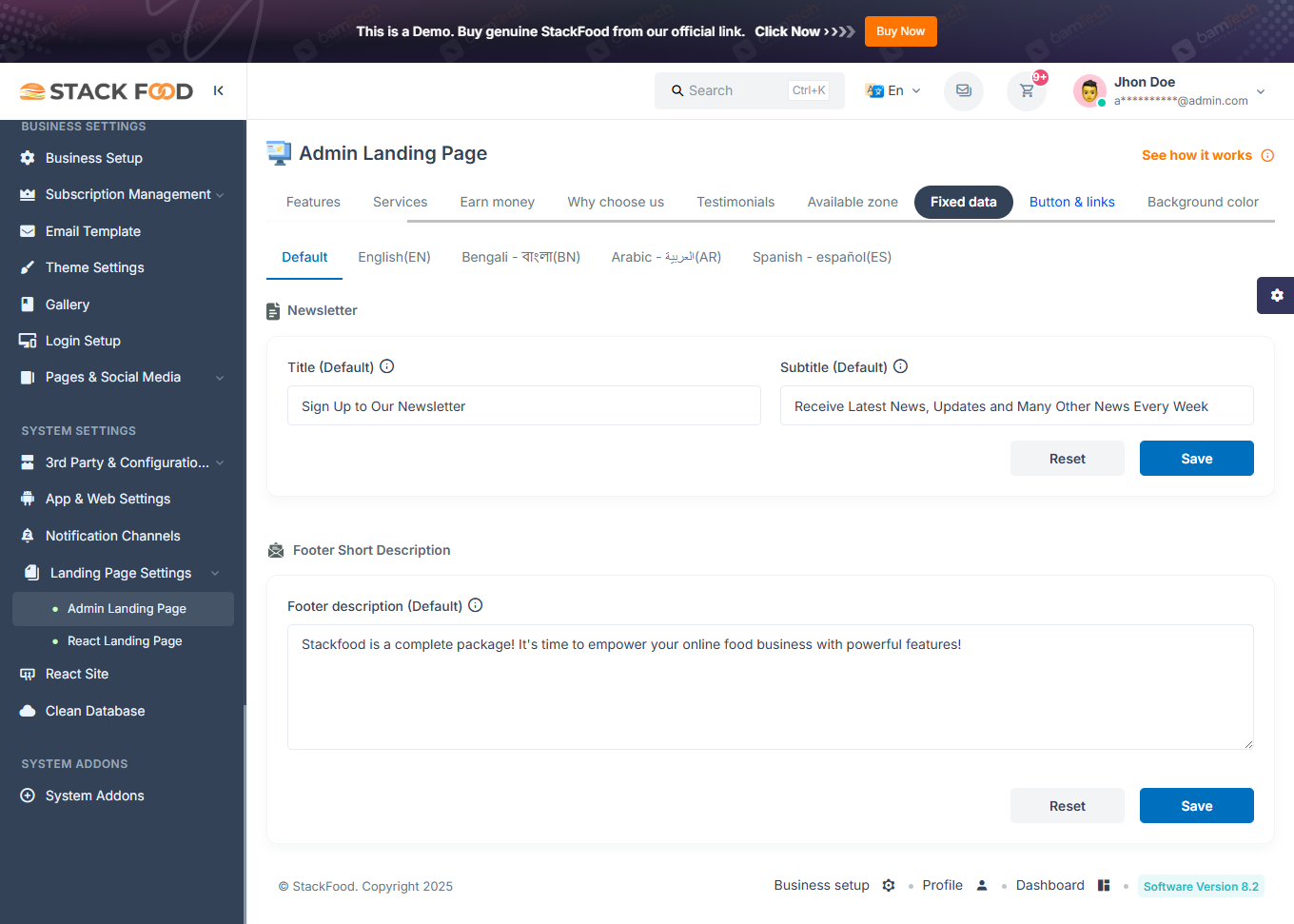This screenshot has height=924, width=1294.
Task: Click the Business Setup gear icon in sidebar
Action: [28, 158]
